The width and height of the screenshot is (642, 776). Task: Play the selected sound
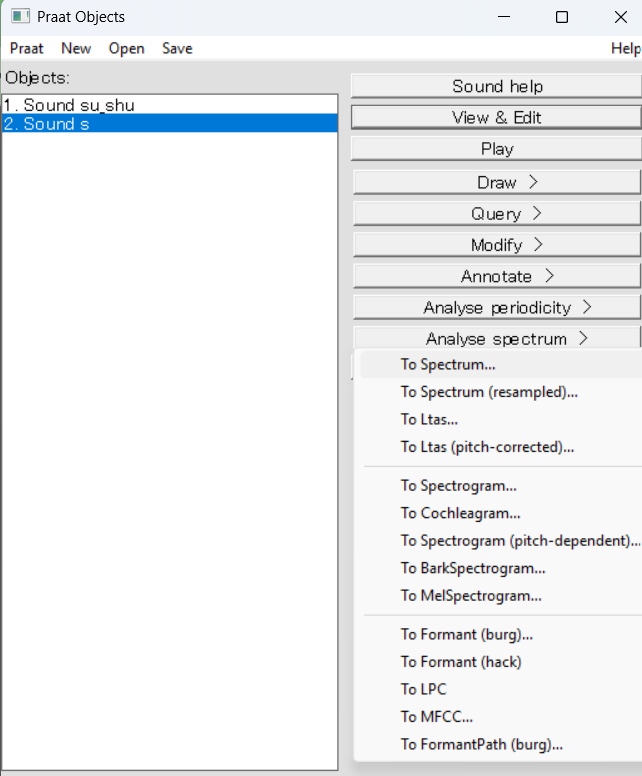[x=496, y=148]
